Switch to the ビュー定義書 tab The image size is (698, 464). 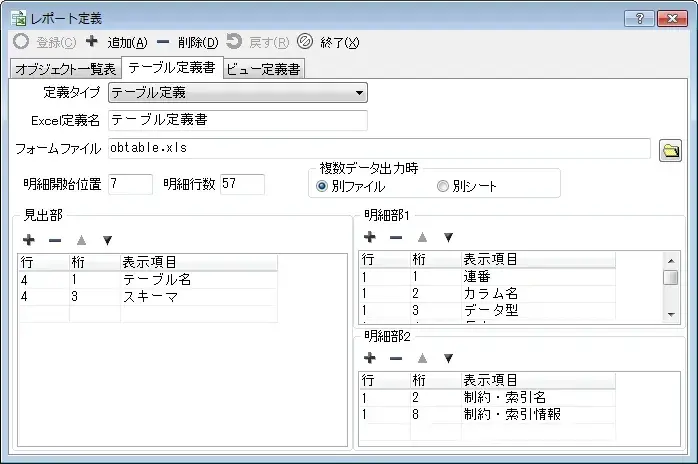click(263, 69)
